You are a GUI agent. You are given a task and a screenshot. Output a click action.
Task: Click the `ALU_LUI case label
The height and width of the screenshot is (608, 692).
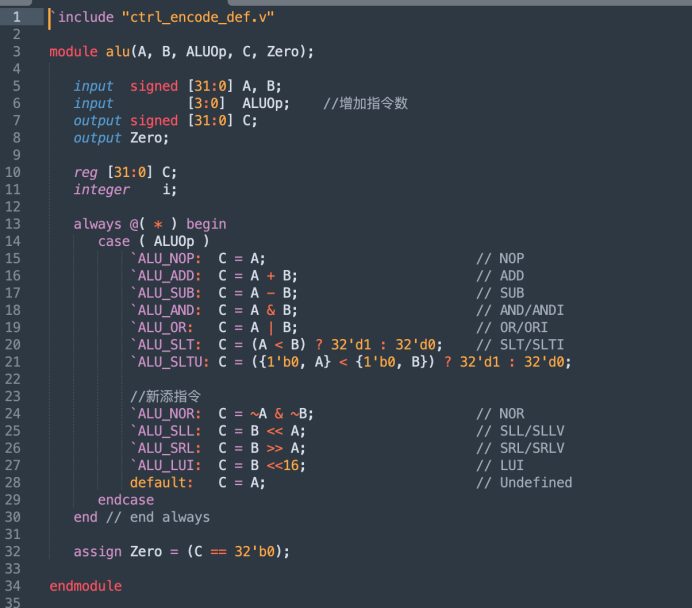(x=166, y=465)
